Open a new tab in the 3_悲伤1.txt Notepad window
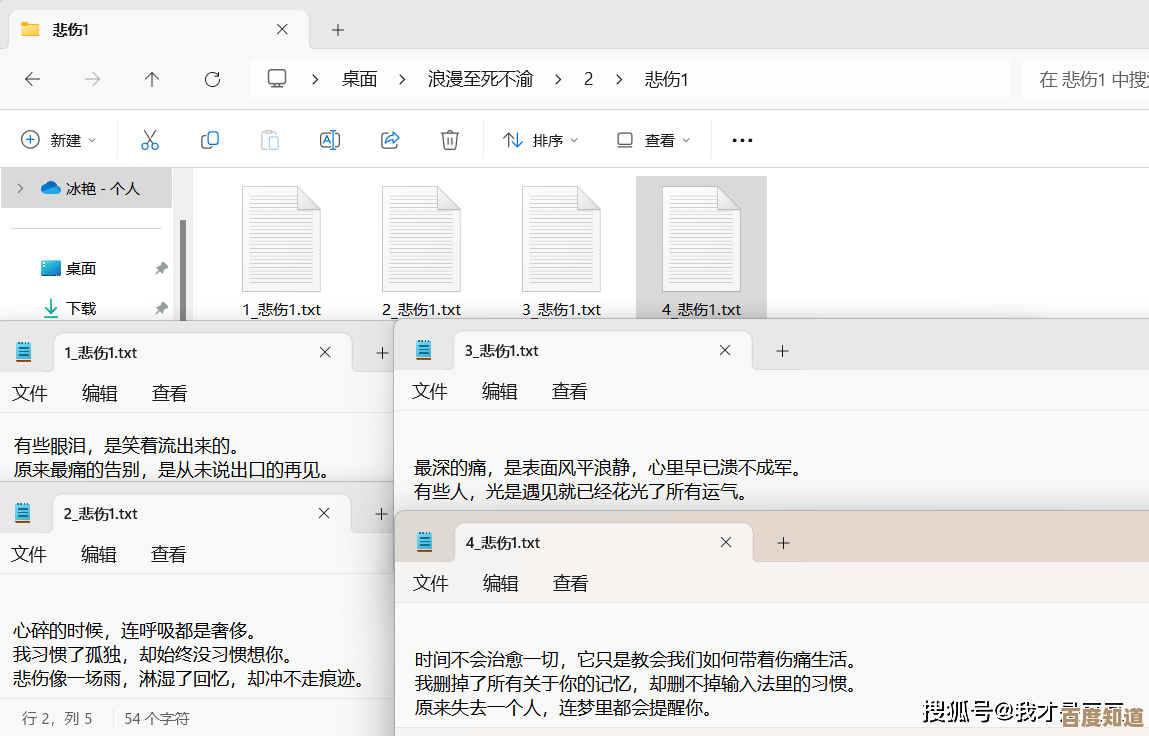The height and width of the screenshot is (736, 1149). pyautogui.click(x=782, y=350)
